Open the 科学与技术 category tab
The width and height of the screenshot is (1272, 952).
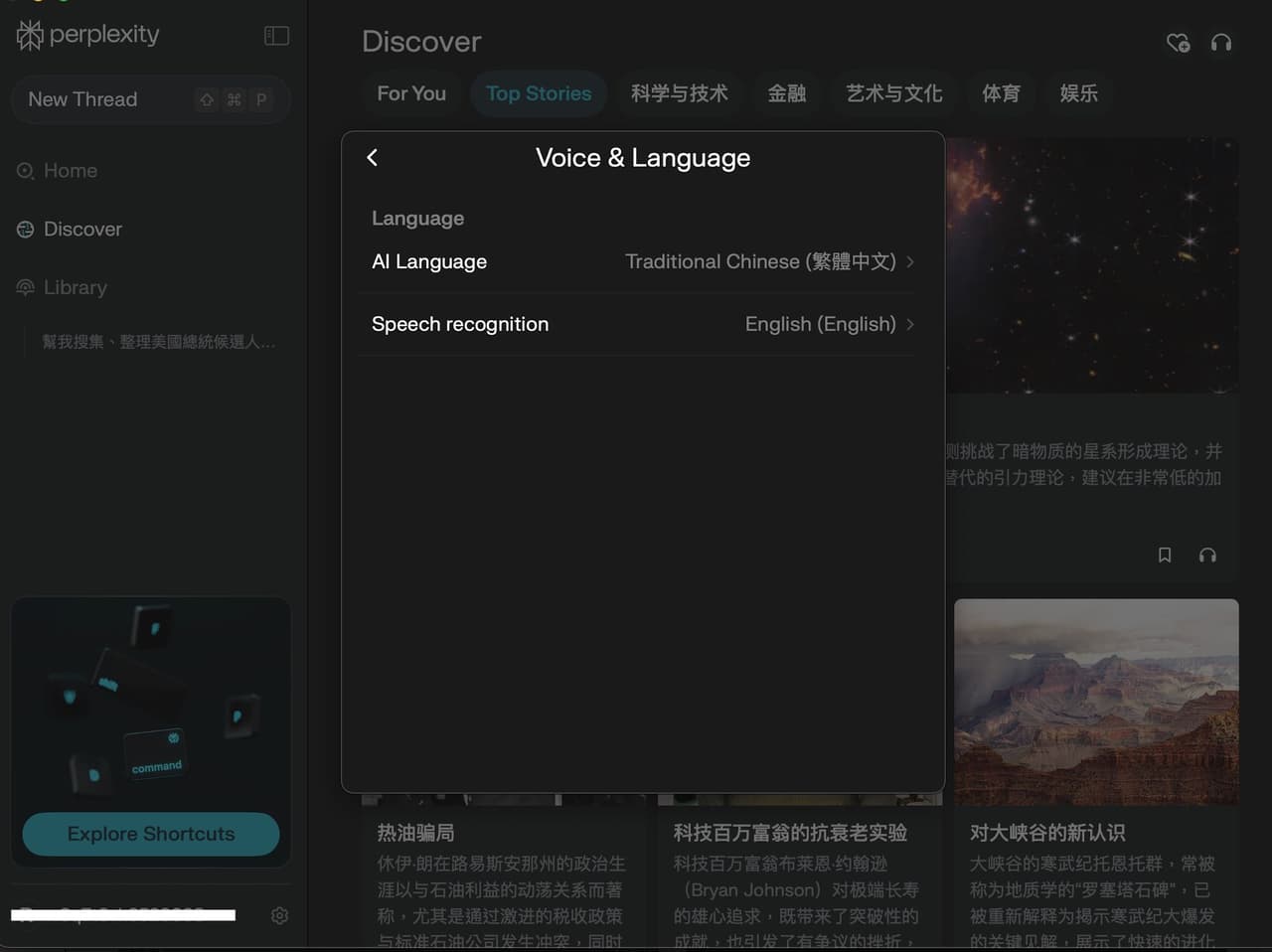click(680, 93)
